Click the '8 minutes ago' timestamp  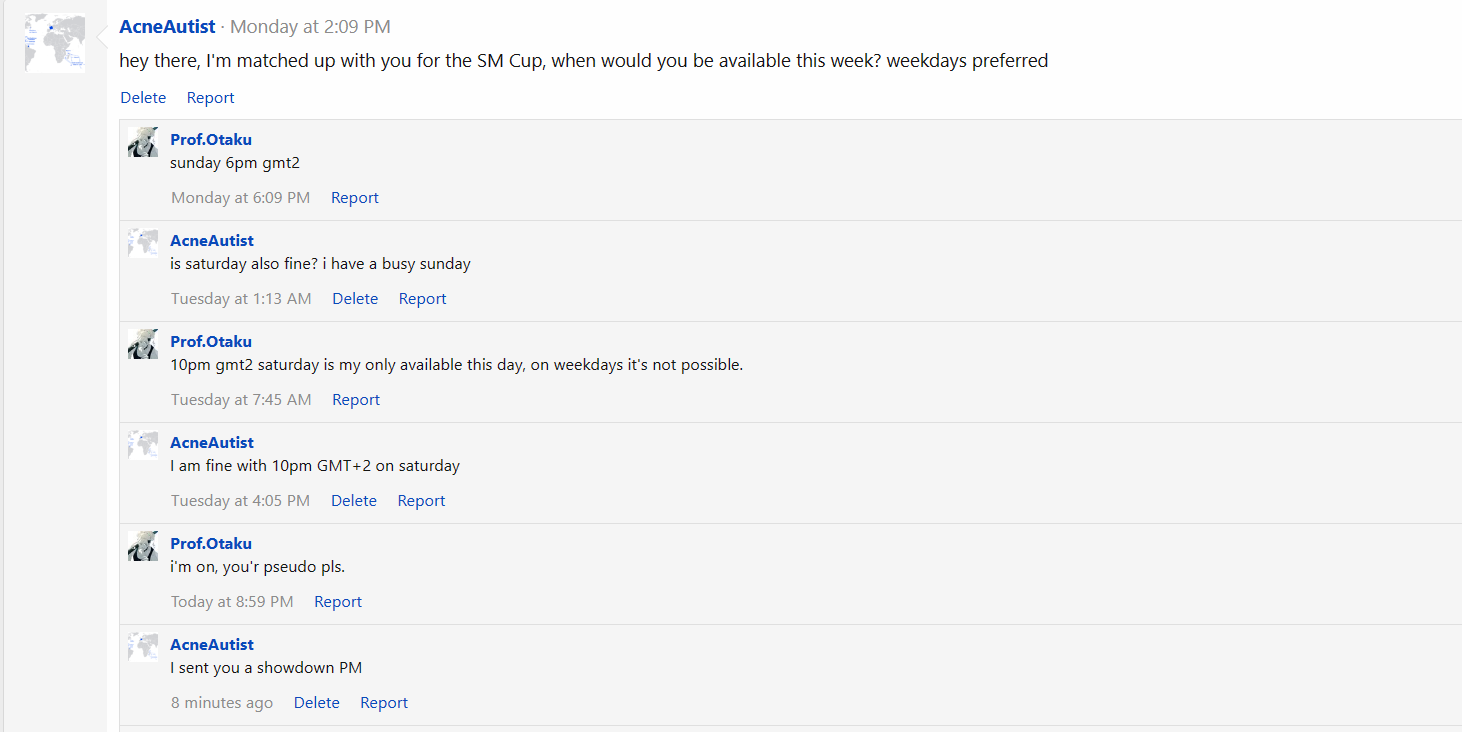222,702
